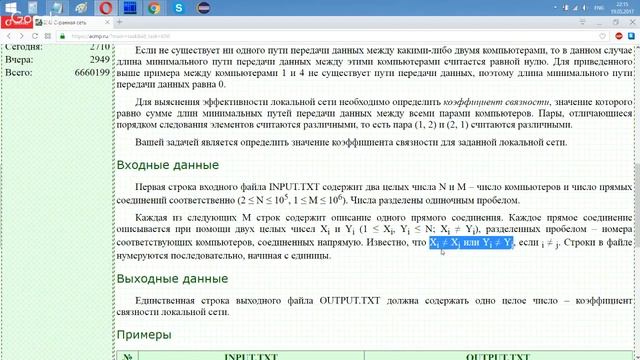Click the 'Примеры' heading
Image resolution: width=640 pixels, height=360 pixels.
coord(144,335)
